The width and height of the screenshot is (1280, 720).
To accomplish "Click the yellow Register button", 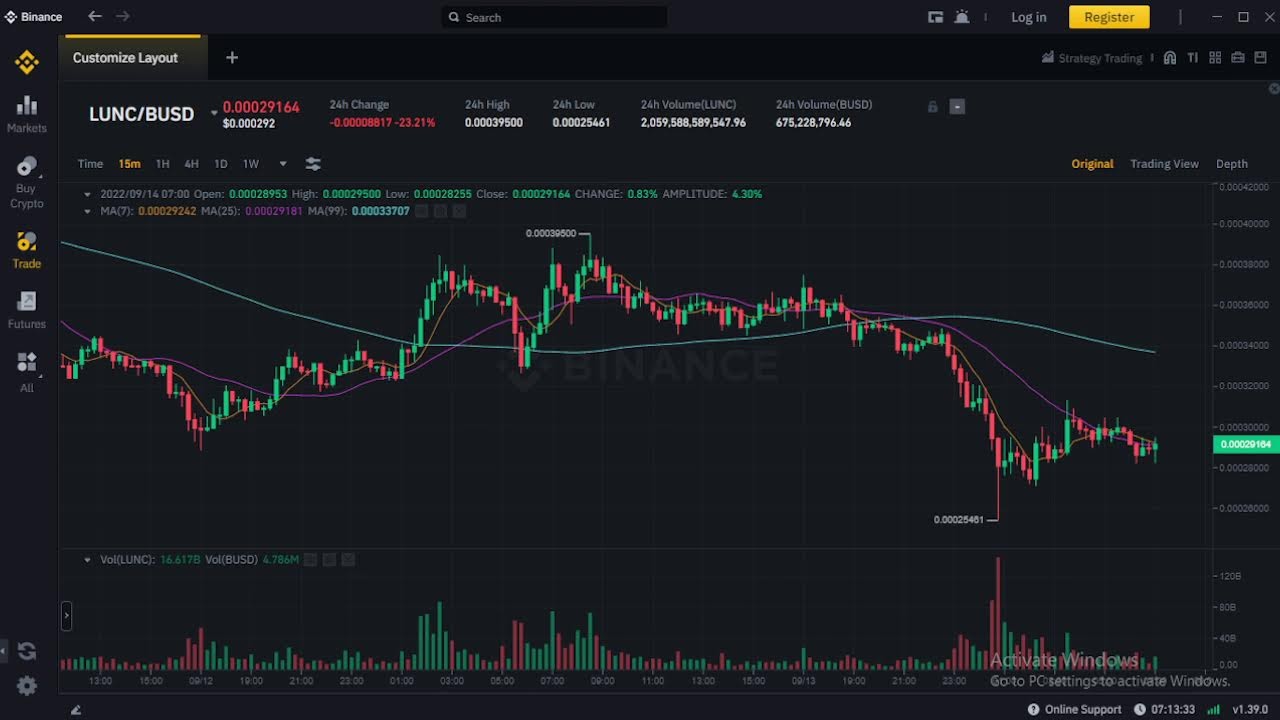I will (x=1109, y=17).
